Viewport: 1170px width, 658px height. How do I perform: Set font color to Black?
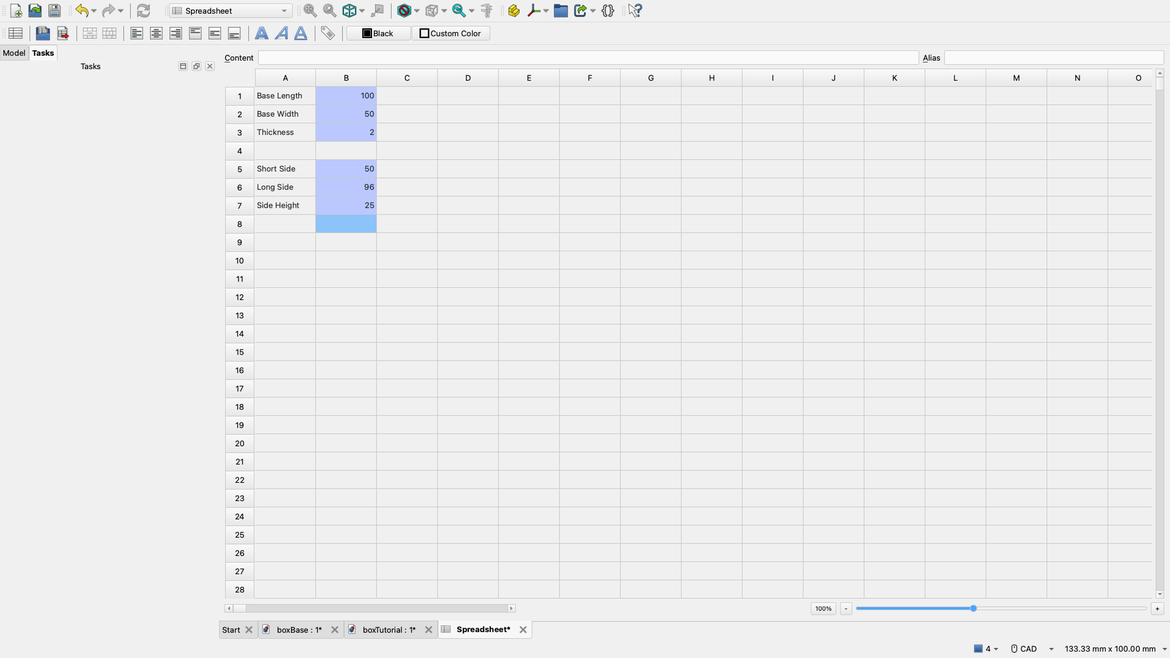(378, 32)
